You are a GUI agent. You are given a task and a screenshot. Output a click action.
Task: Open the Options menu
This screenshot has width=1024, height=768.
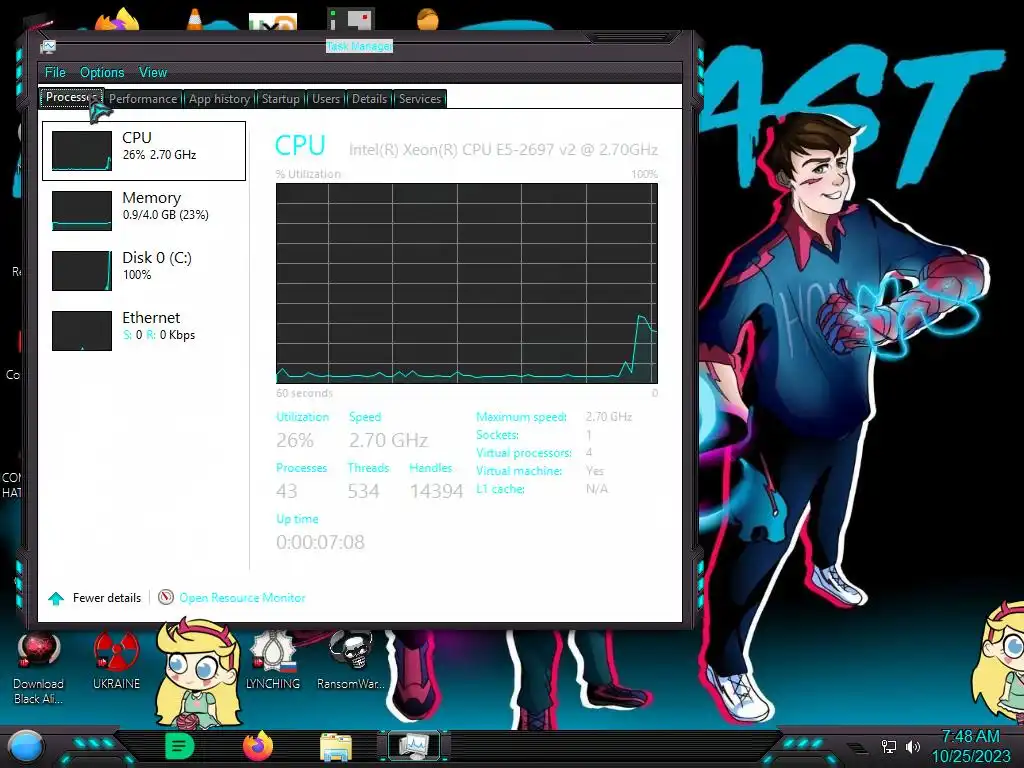102,72
